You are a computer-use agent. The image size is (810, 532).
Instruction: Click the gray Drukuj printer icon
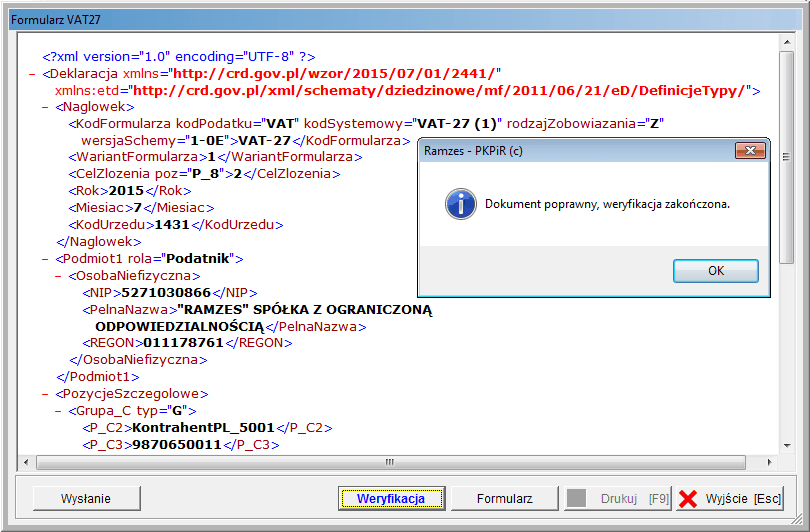coord(577,498)
